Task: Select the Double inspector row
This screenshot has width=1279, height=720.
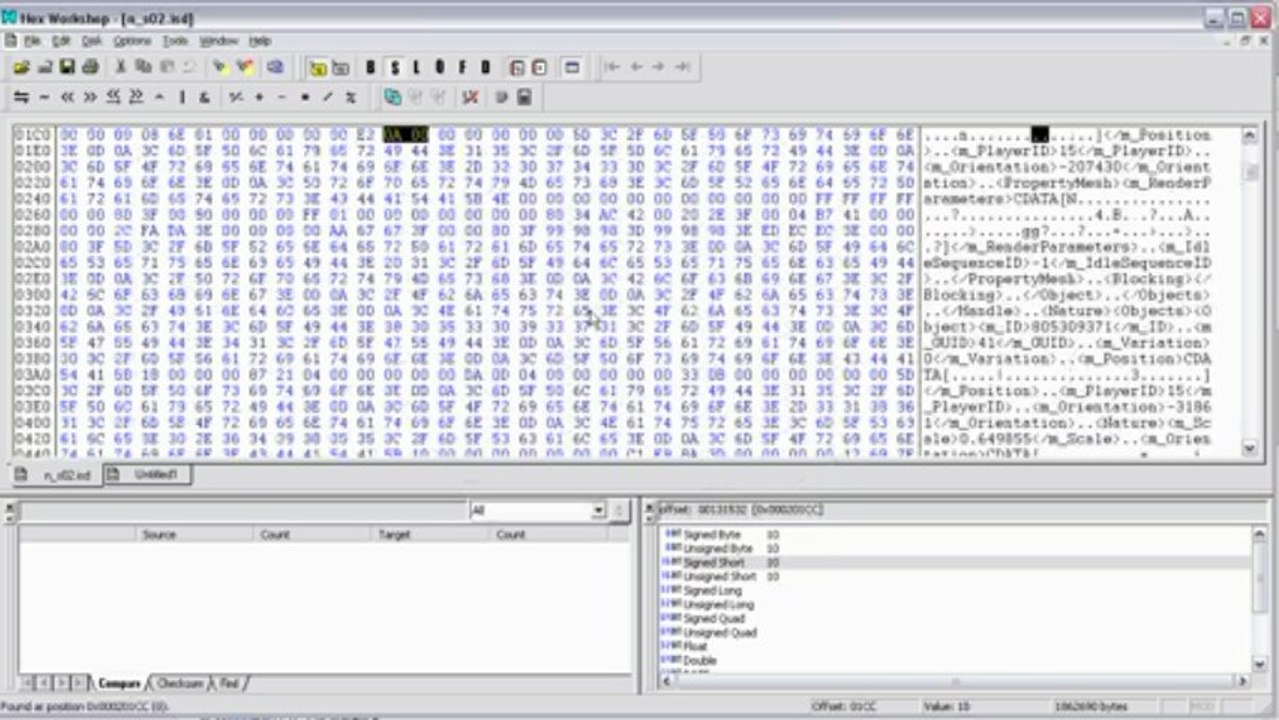Action: 955,661
